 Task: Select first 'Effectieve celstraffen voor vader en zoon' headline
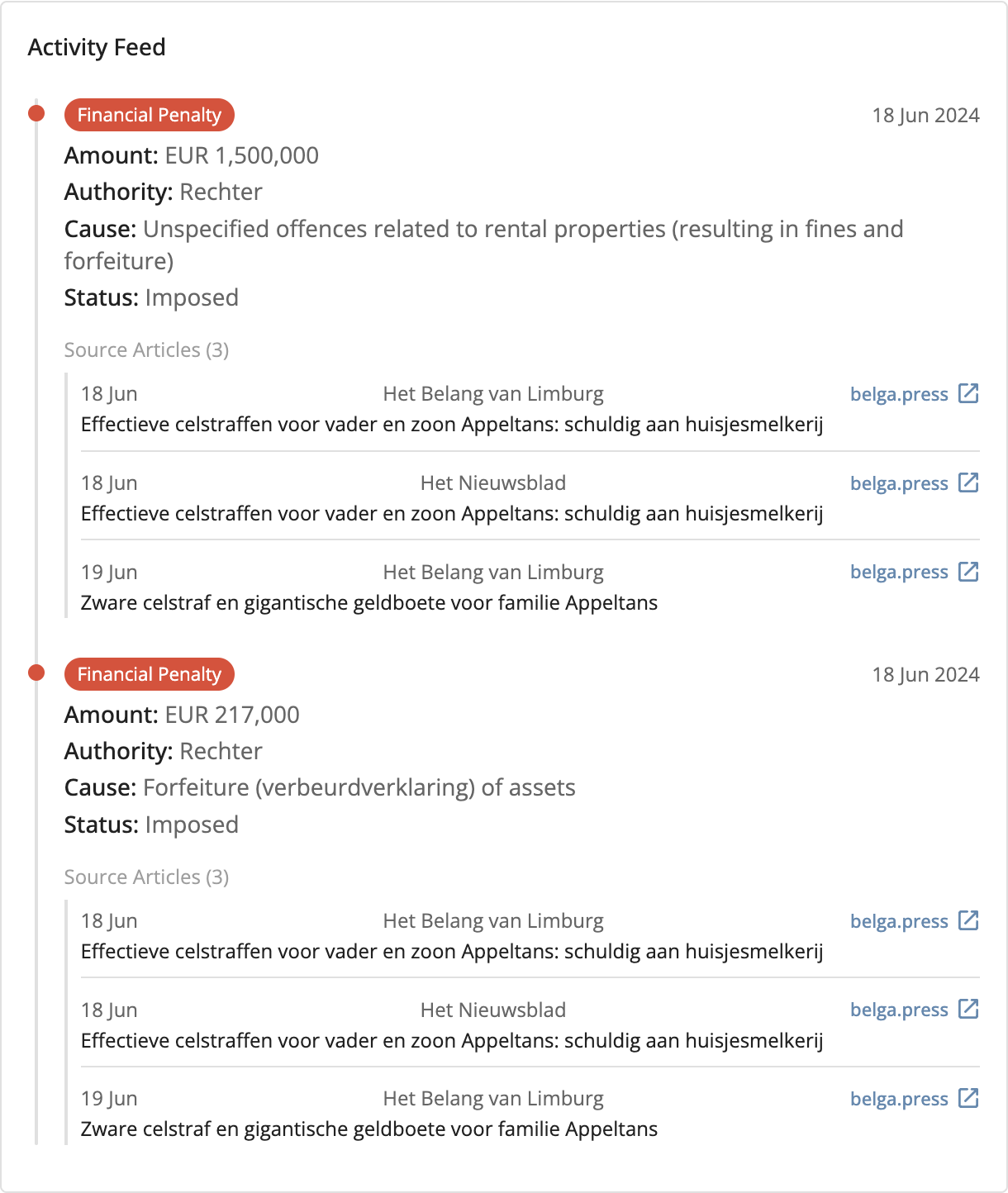coord(451,425)
